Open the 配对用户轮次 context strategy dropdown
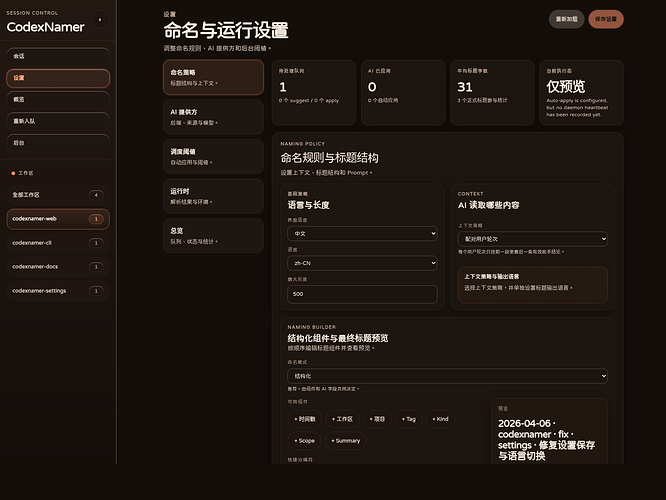This screenshot has width=666, height=500. pos(533,239)
